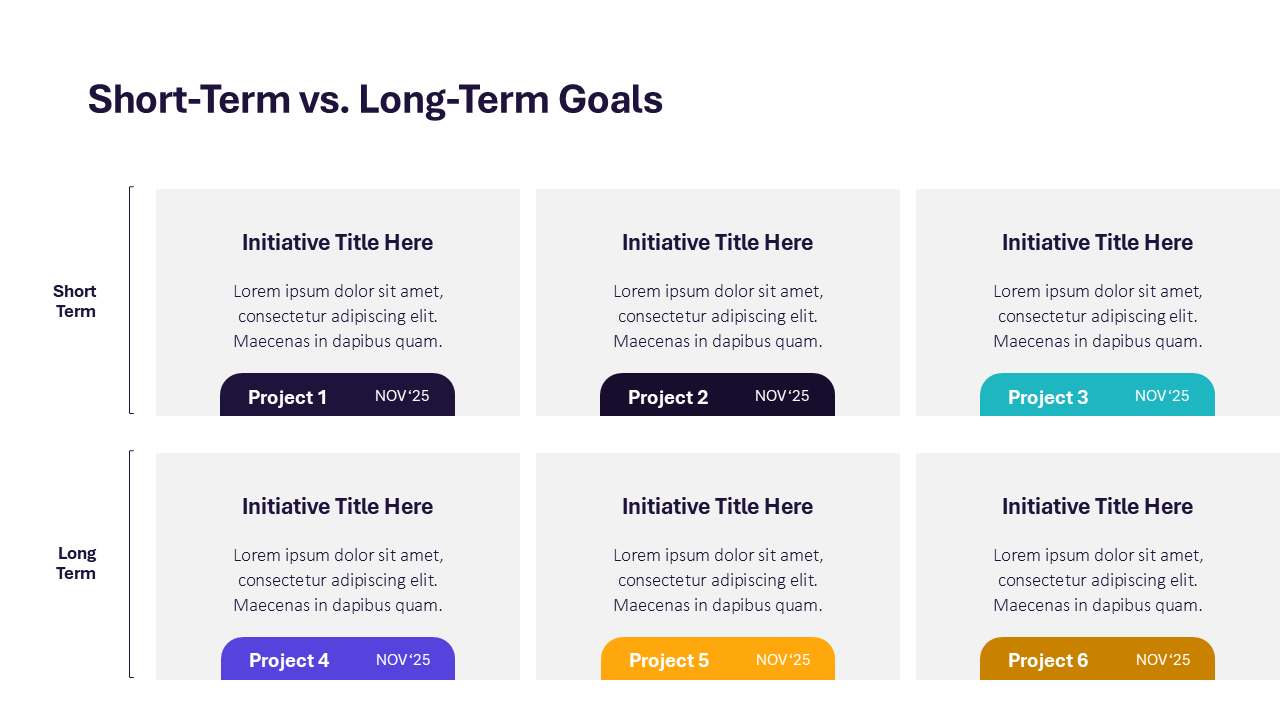Select the Project 2 label

pos(668,397)
